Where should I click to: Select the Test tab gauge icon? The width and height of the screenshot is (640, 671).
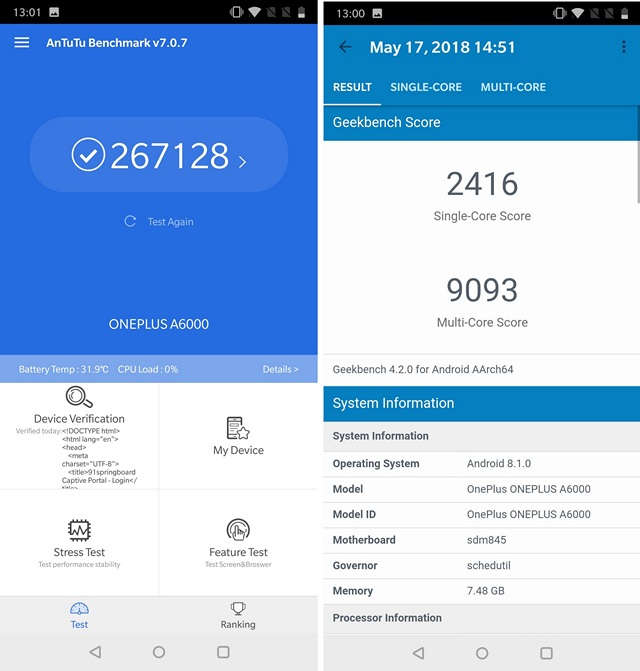(x=79, y=608)
